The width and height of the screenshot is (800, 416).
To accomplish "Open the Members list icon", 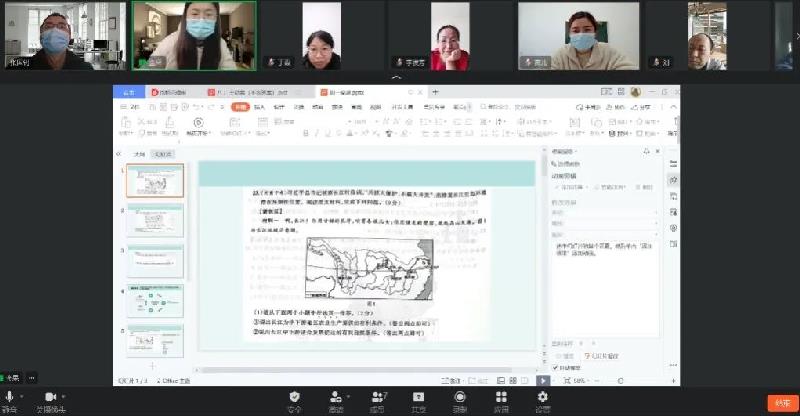I will point(379,397).
